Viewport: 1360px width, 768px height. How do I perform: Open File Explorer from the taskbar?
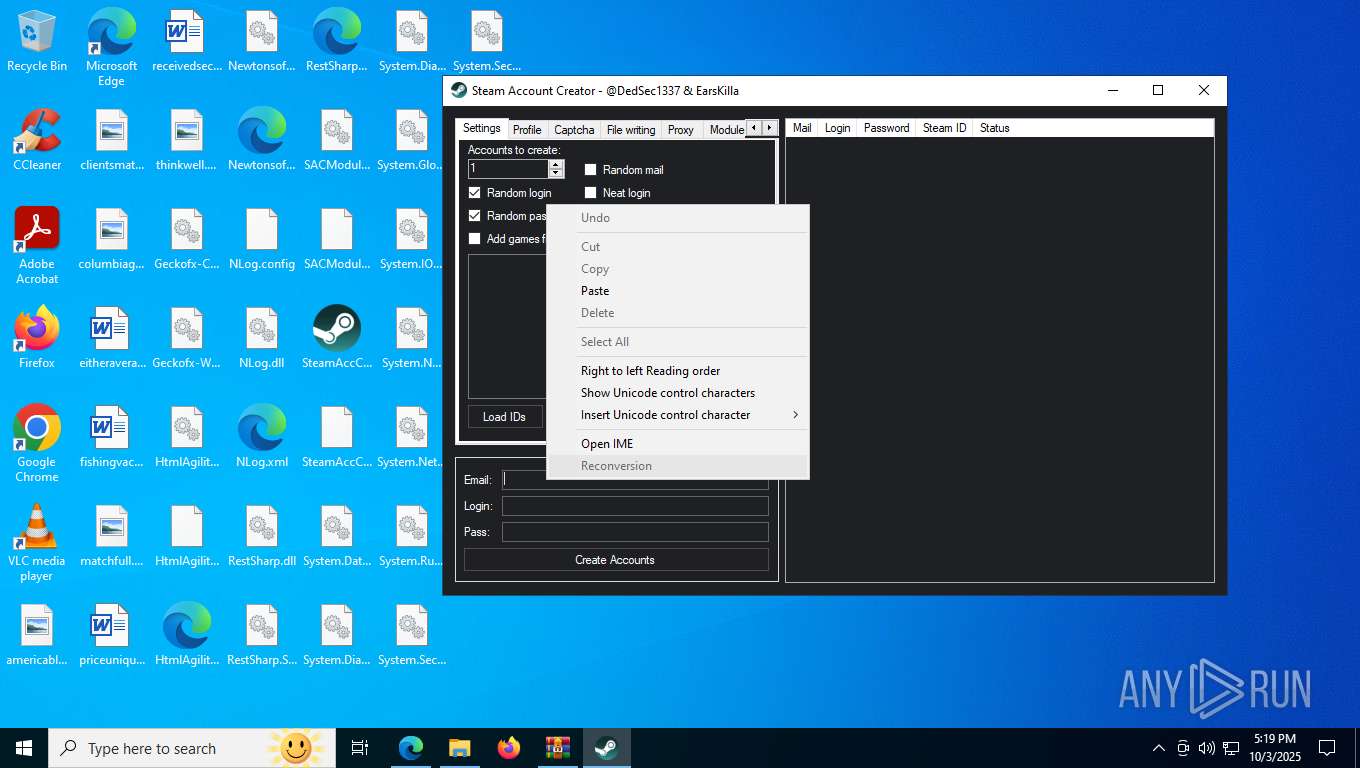click(x=460, y=748)
